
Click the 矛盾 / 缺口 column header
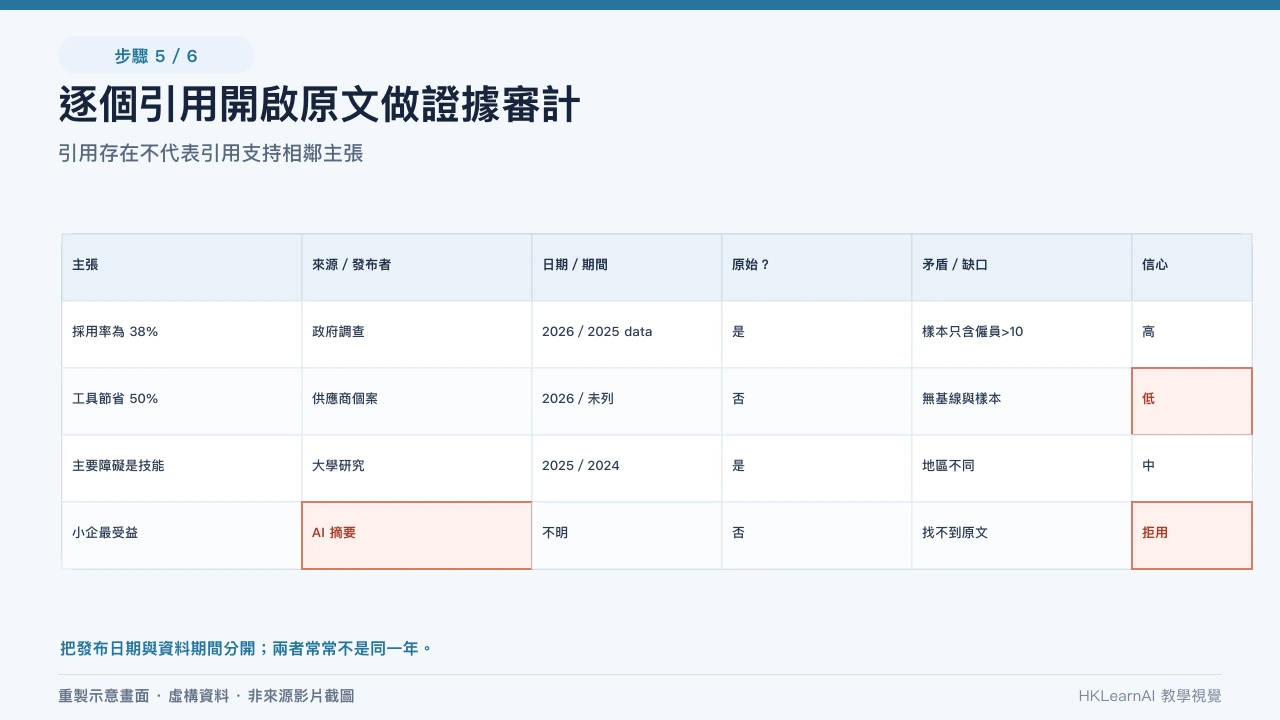point(1022,265)
